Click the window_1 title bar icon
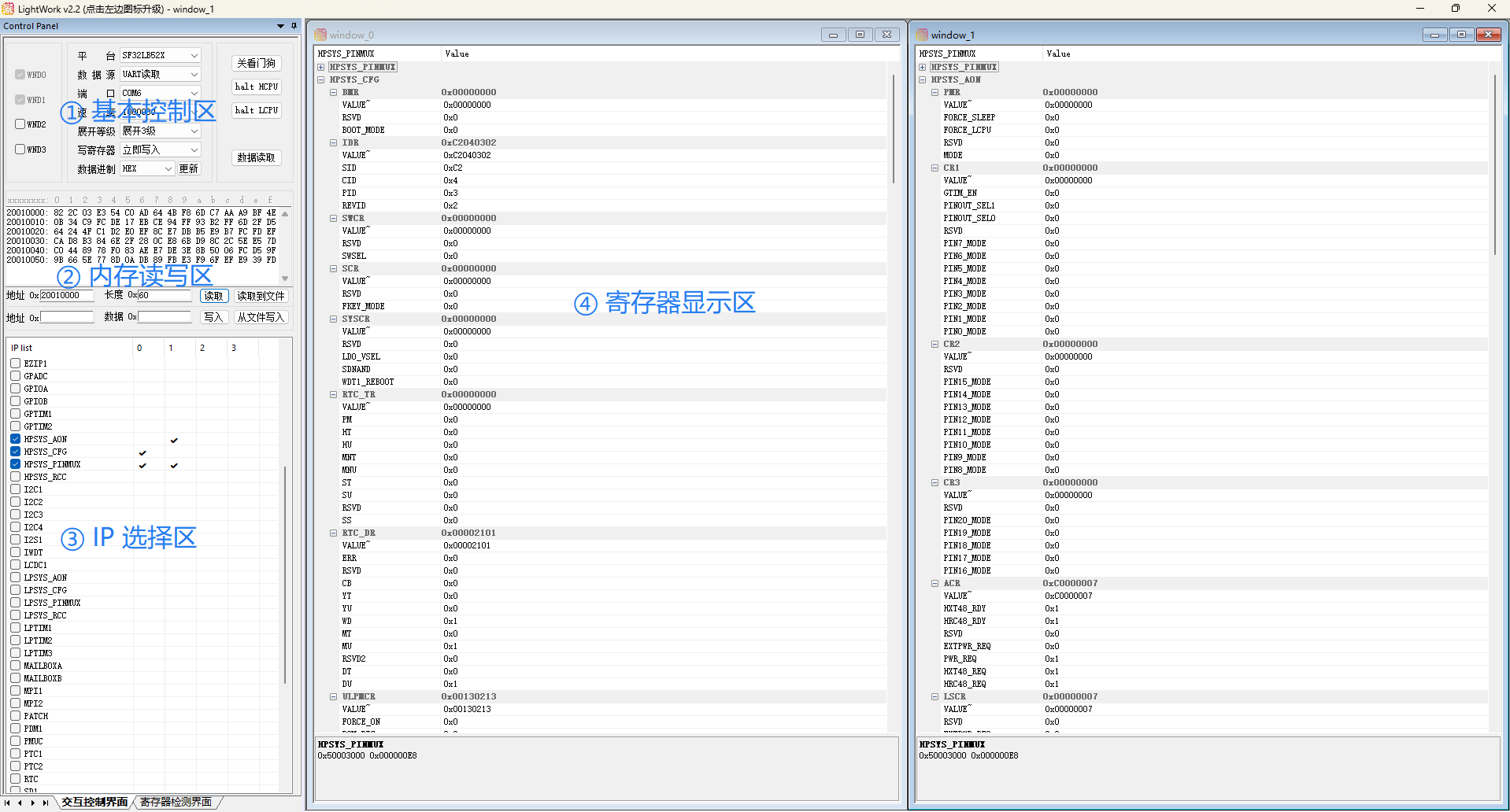 (922, 35)
